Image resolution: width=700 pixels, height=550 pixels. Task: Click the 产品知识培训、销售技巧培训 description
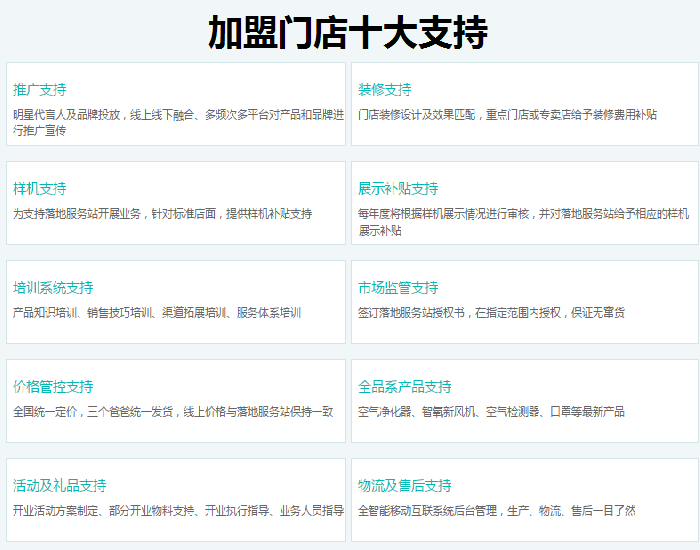click(x=156, y=313)
